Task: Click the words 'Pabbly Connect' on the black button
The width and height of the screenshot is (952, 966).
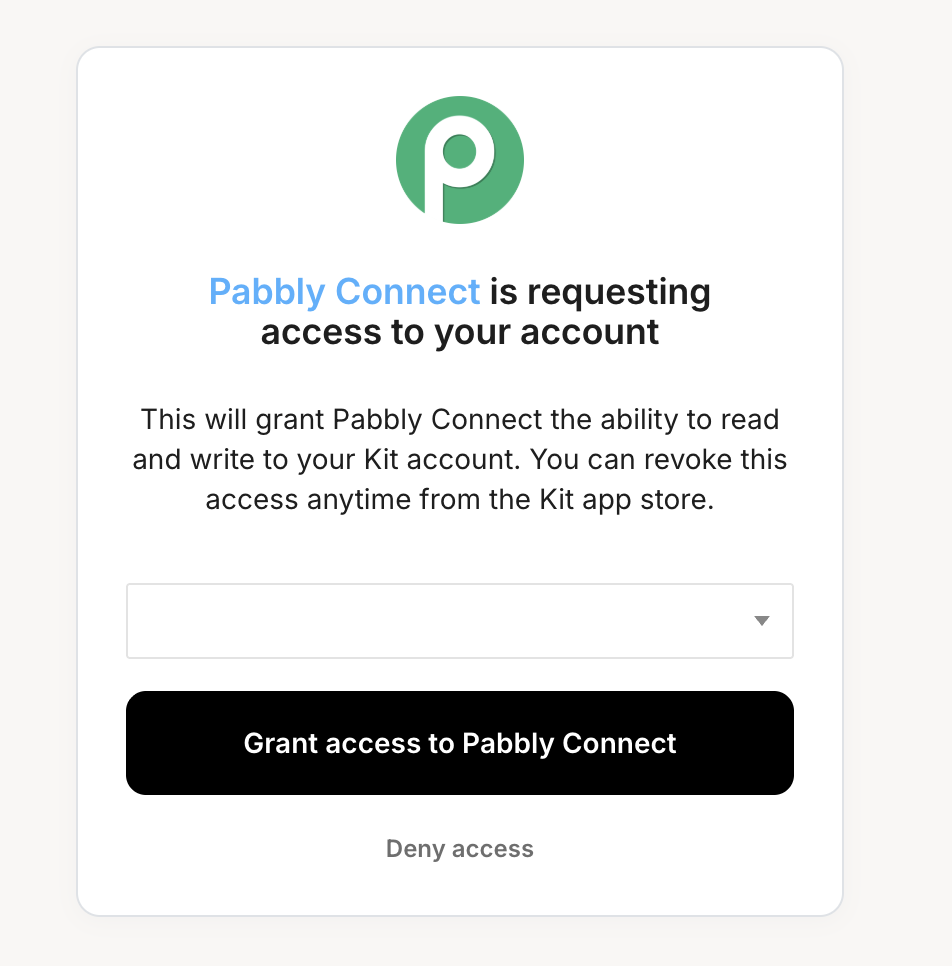Action: tap(569, 744)
